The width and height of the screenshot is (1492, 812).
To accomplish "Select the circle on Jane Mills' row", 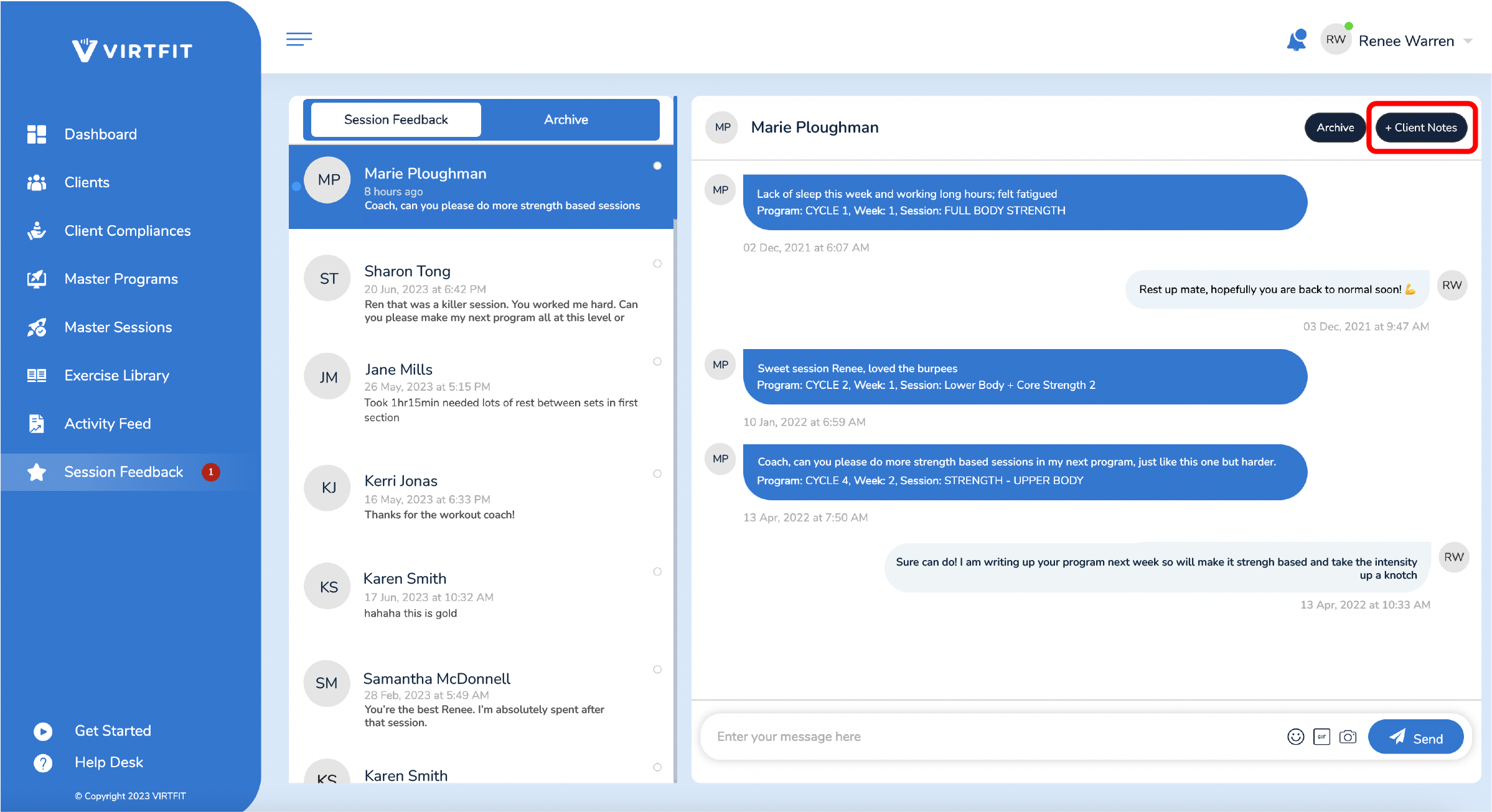I will point(657,362).
